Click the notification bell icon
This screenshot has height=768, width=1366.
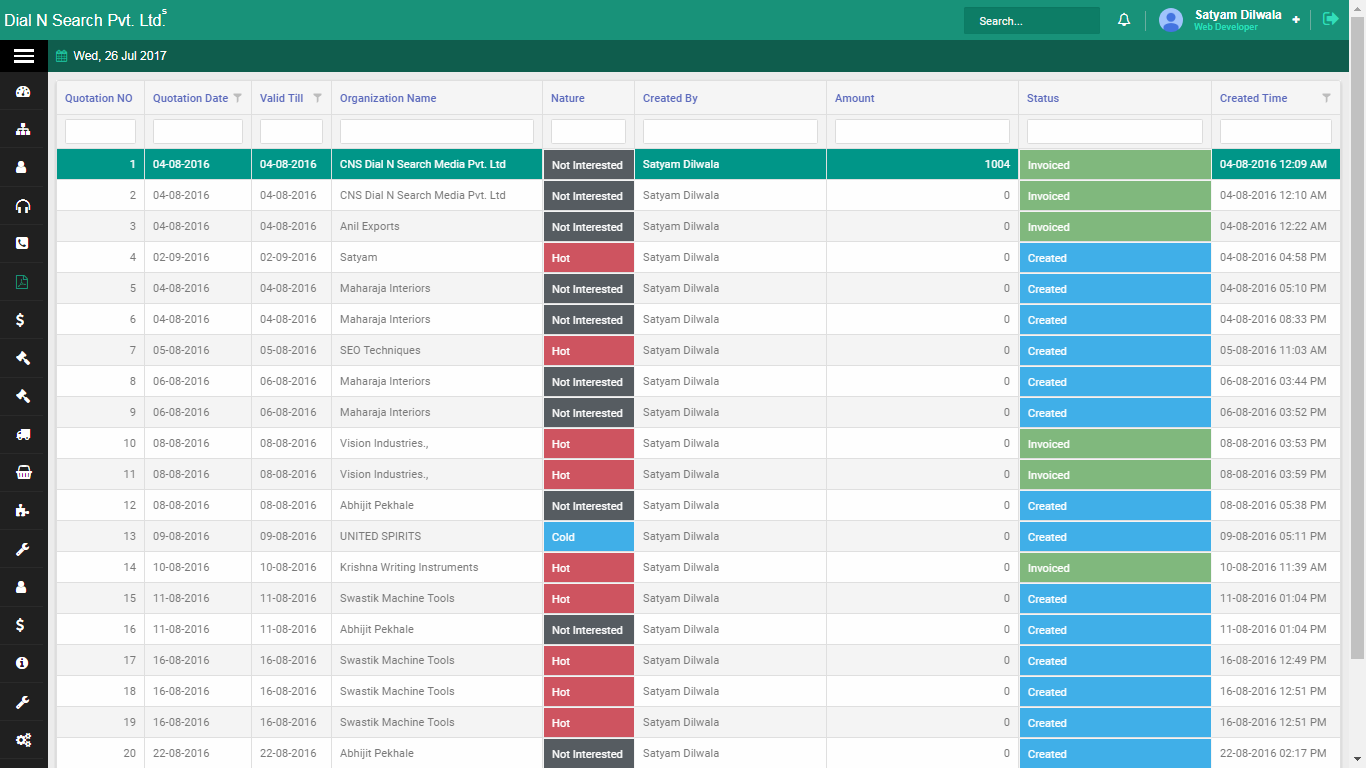1124,20
